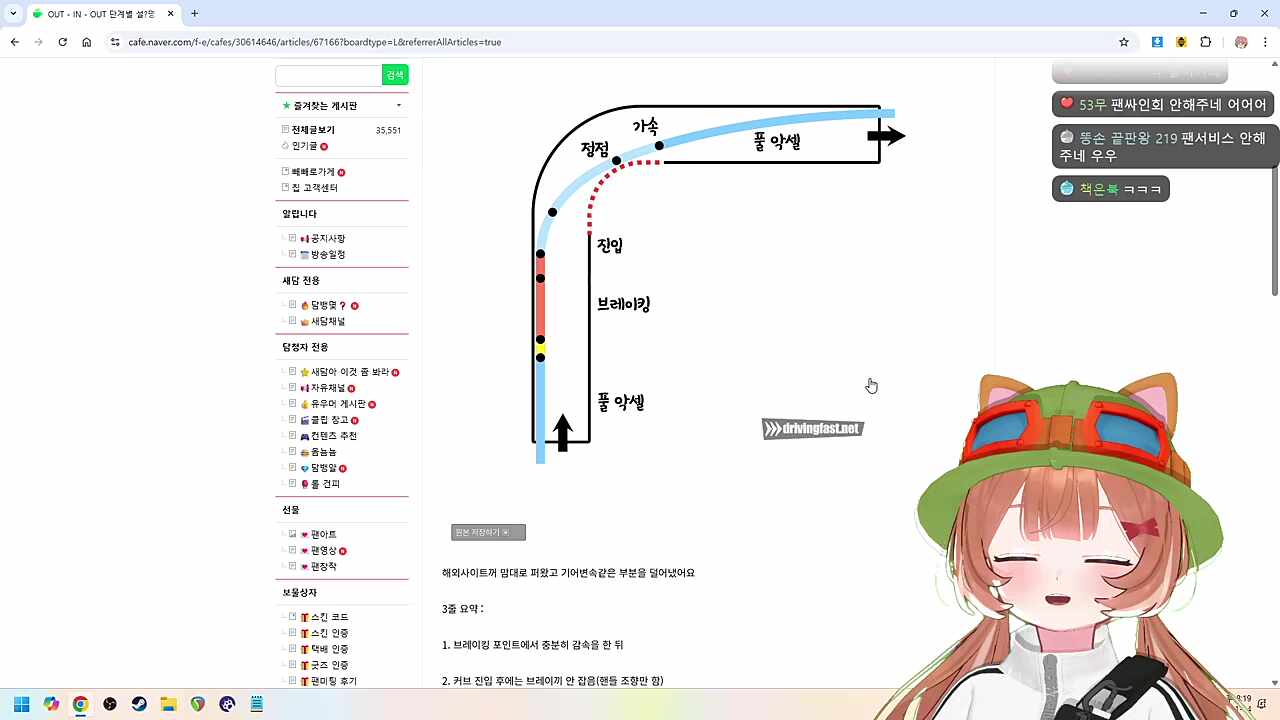Expand the 즐겨찾는 게시판 dropdown

click(399, 105)
